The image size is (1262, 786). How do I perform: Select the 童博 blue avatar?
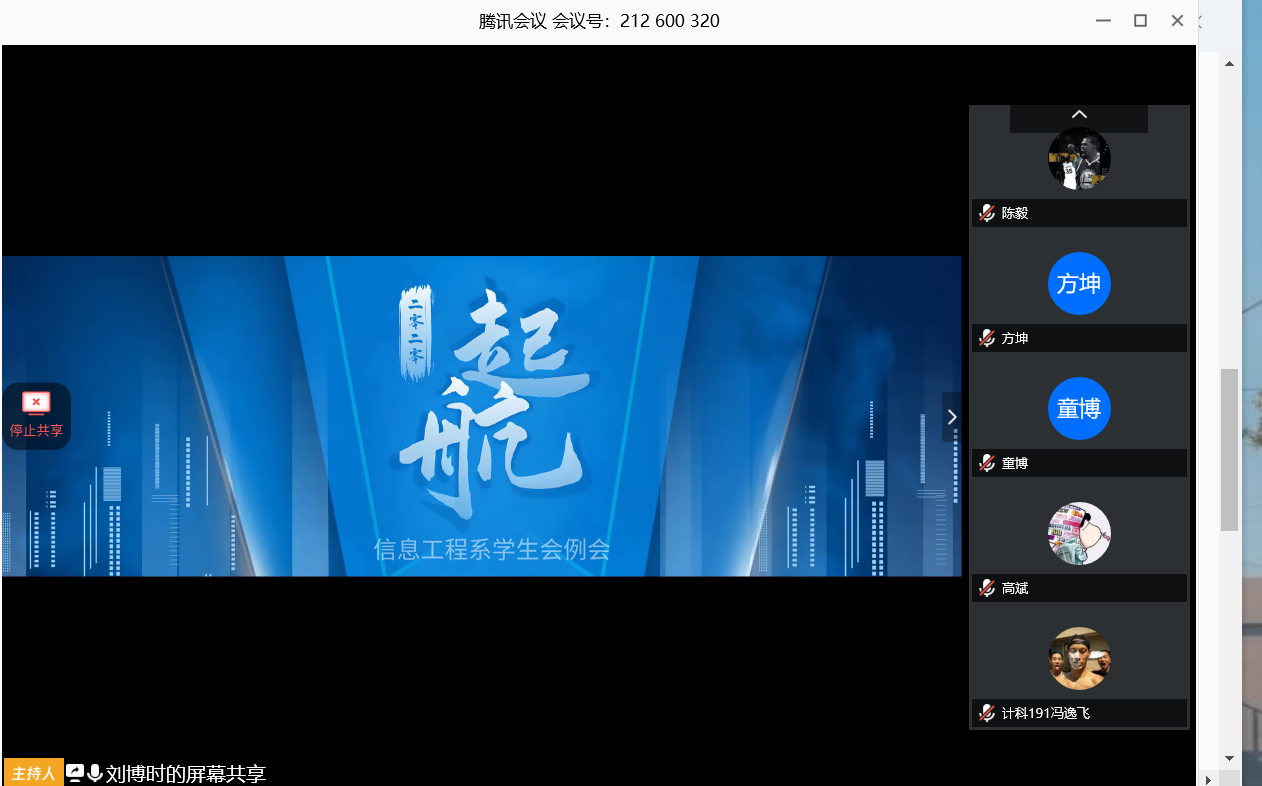[1079, 409]
